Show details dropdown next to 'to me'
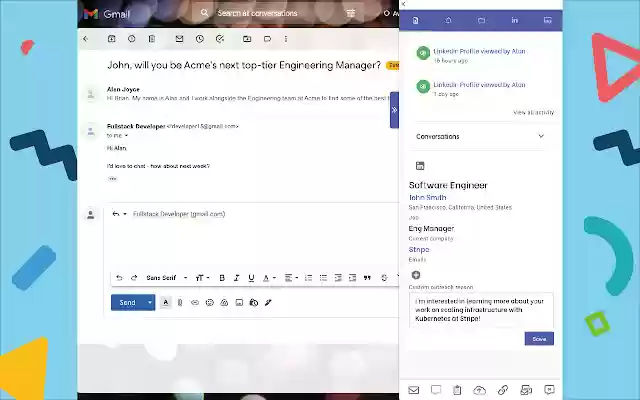The height and width of the screenshot is (400, 640). pos(126,136)
